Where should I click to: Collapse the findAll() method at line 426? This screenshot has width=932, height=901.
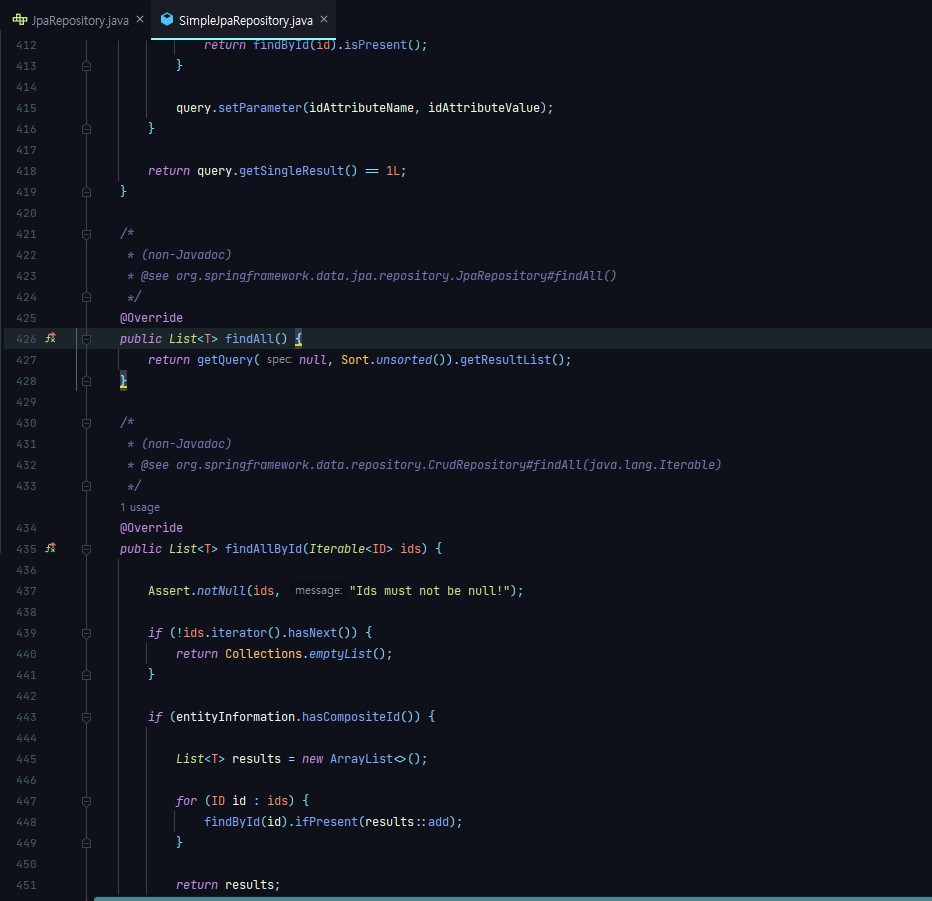pyautogui.click(x=86, y=339)
